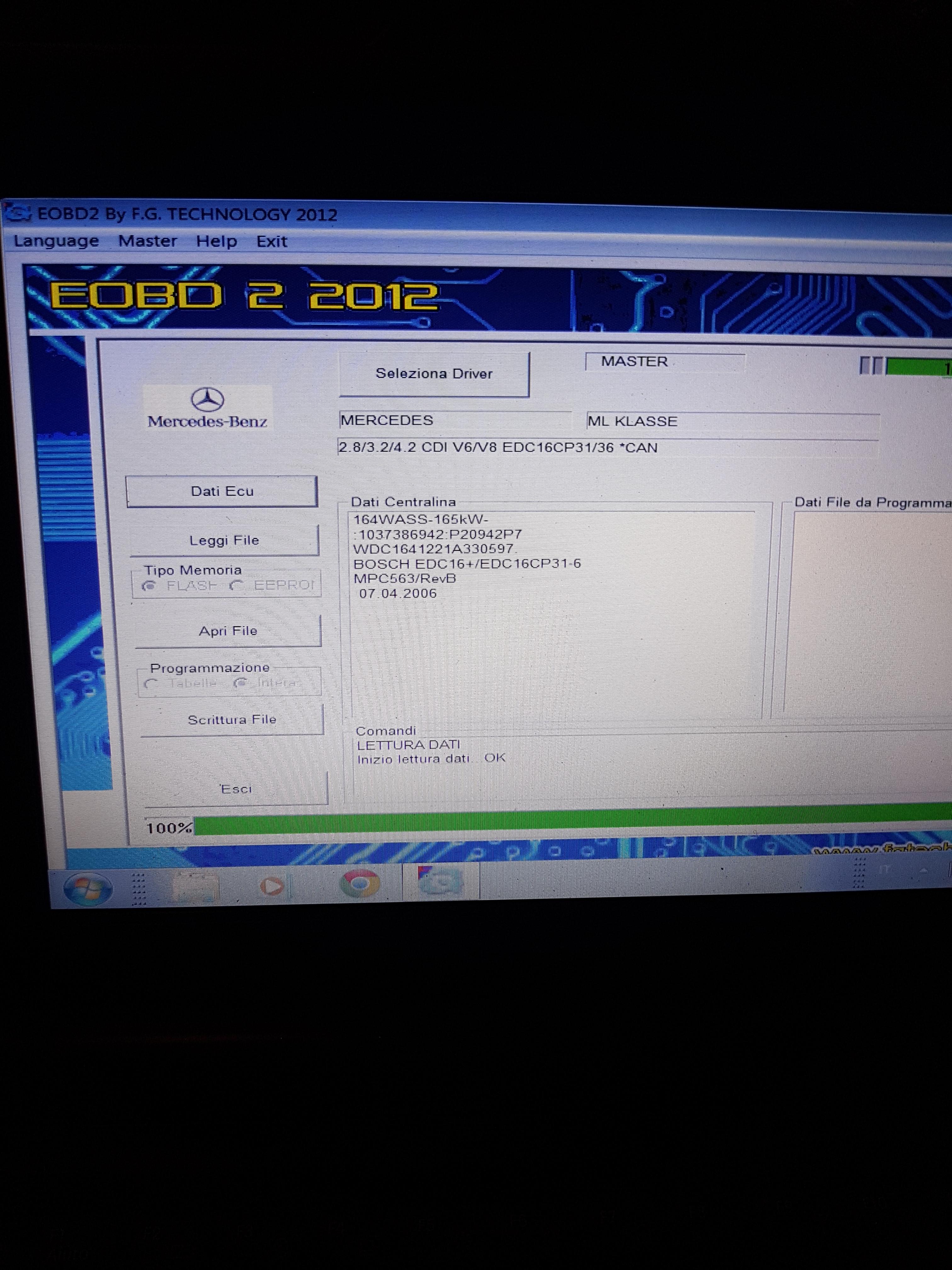Open the Help menu
952x1270 pixels.
(216, 241)
